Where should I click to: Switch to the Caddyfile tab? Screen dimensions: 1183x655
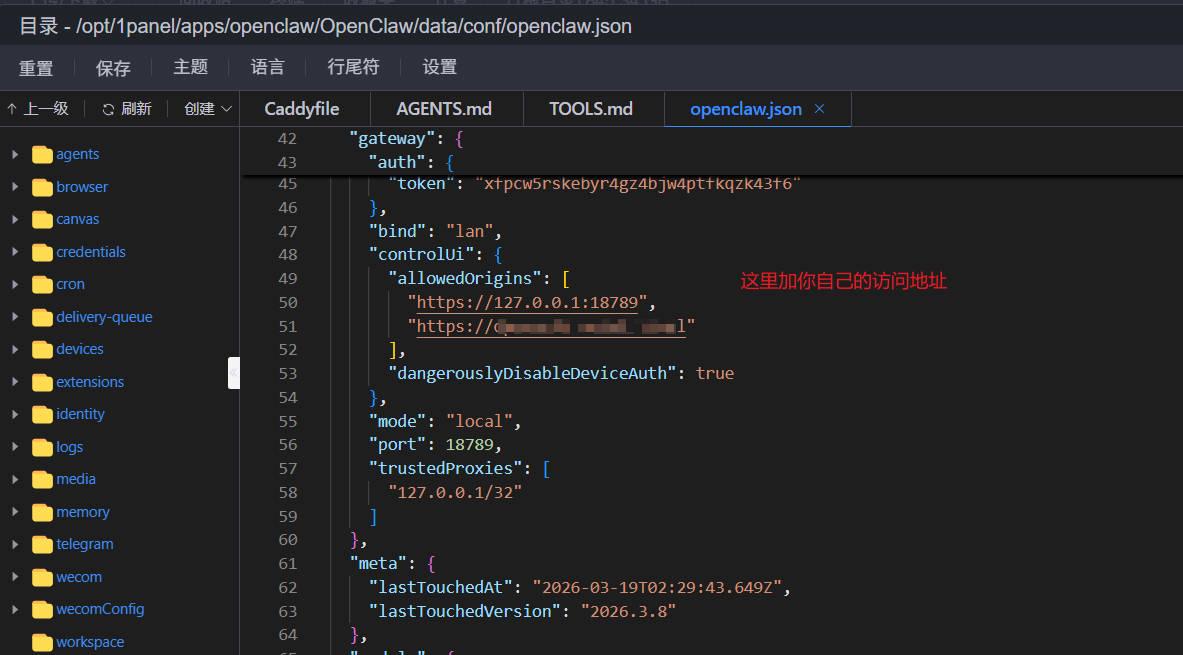302,109
